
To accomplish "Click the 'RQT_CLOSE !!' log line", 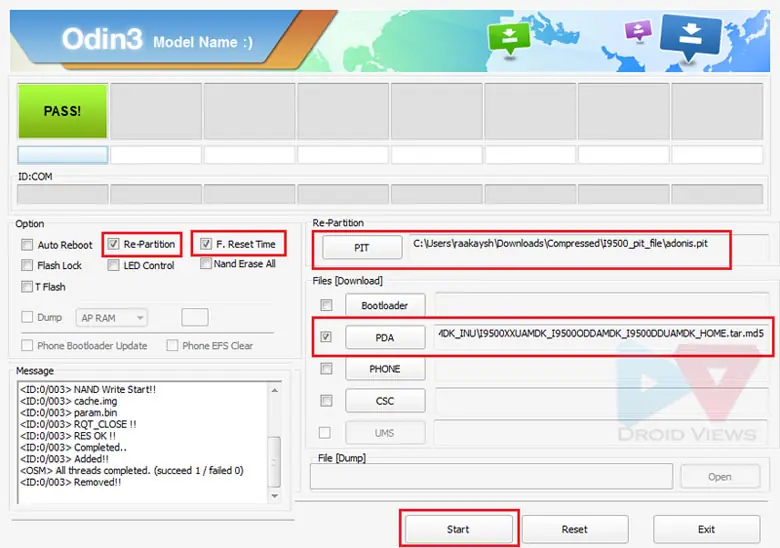I will pos(78,424).
